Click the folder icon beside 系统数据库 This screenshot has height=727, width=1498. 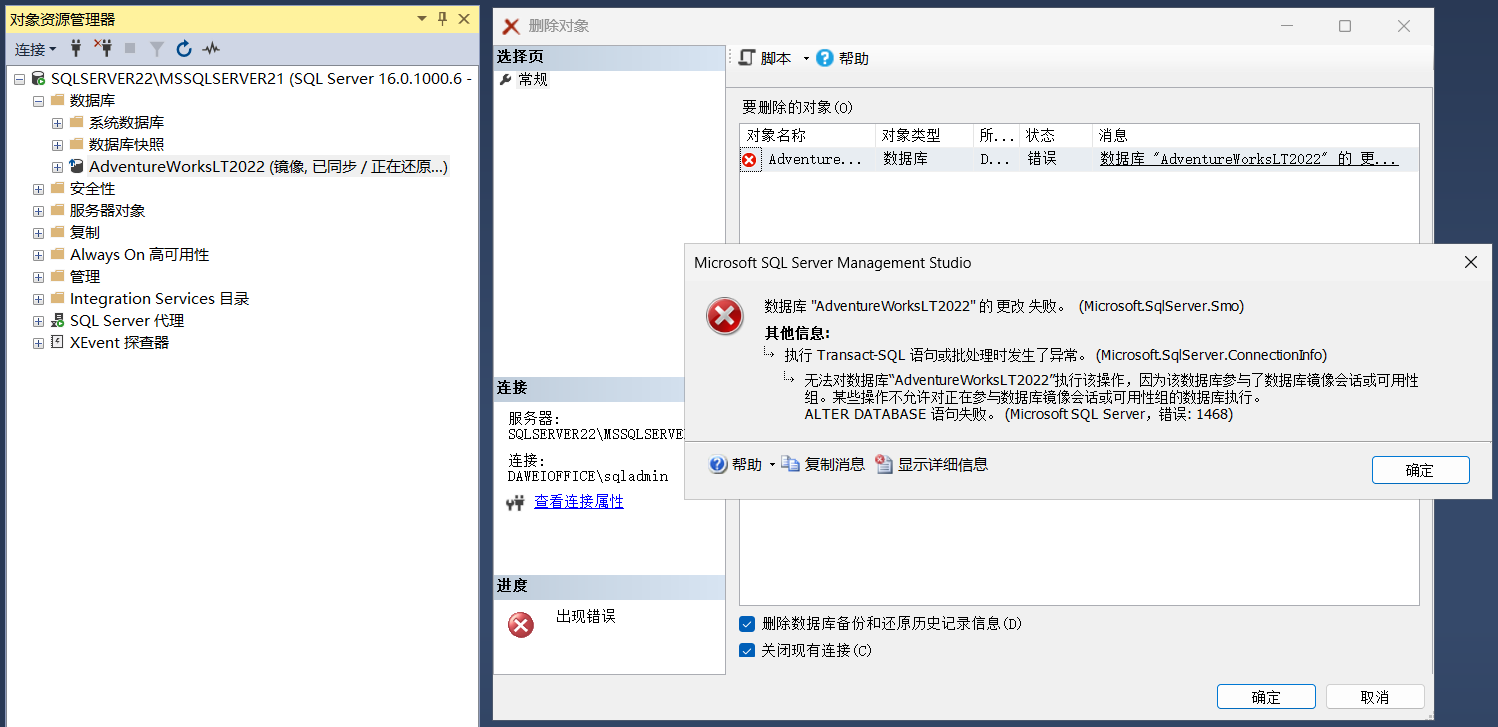click(77, 122)
